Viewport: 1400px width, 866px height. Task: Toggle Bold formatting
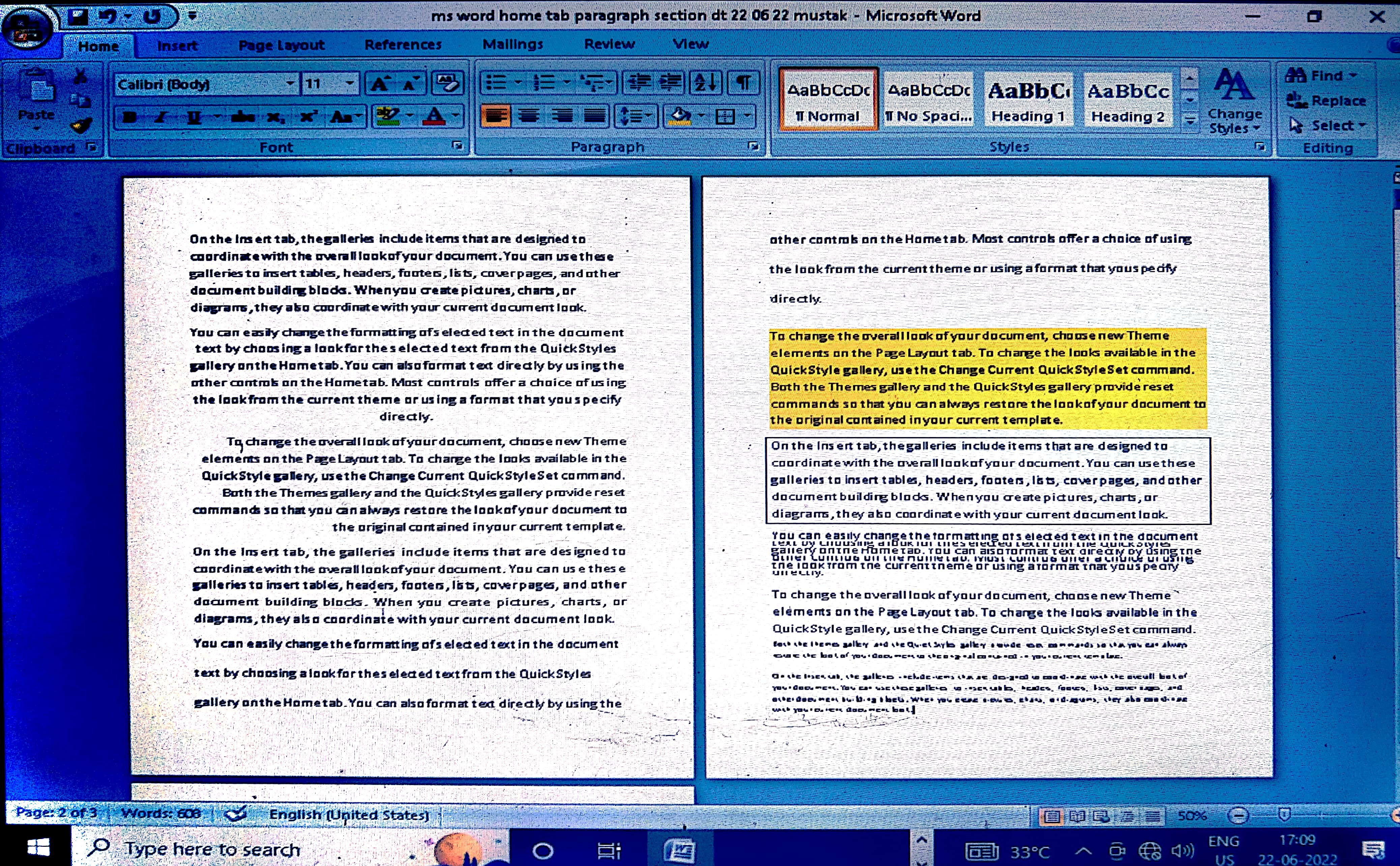[130, 117]
